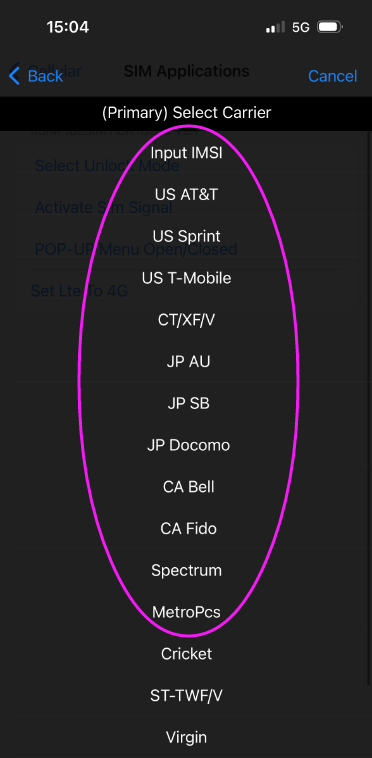Tap the Back chevron icon
Viewport: 372px width, 758px height.
(14, 75)
